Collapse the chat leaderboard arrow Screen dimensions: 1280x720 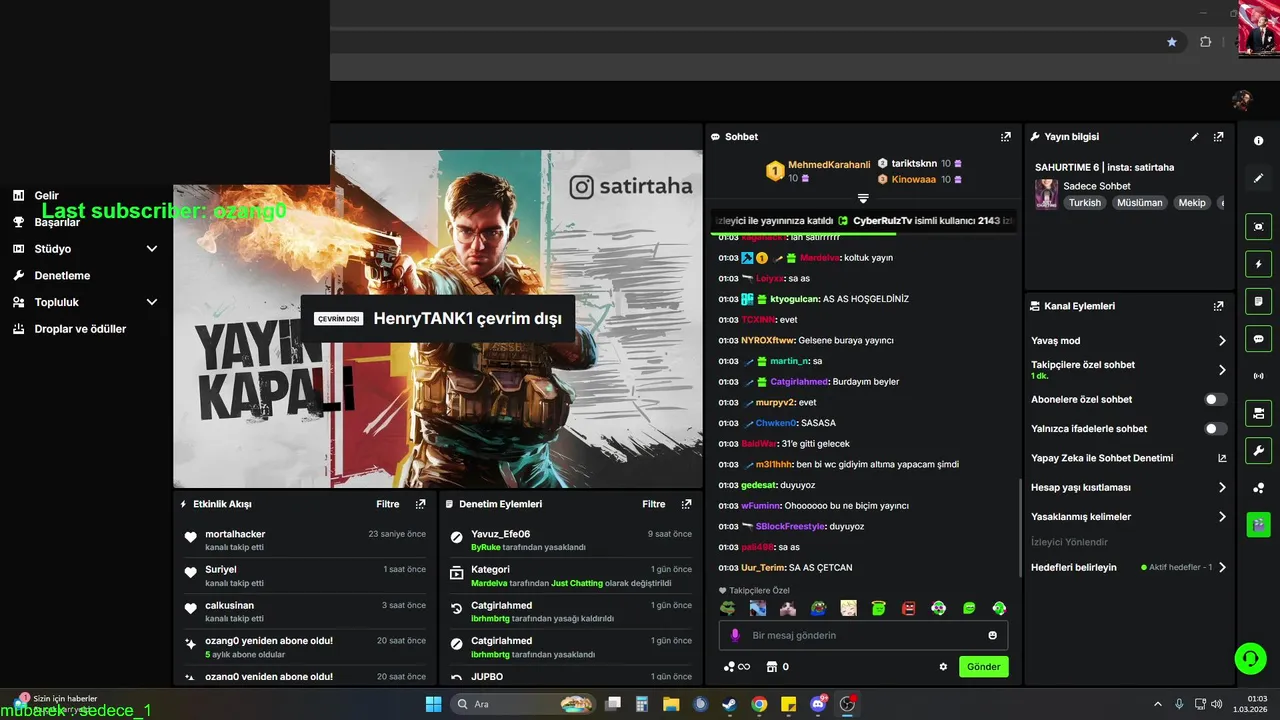coord(863,199)
